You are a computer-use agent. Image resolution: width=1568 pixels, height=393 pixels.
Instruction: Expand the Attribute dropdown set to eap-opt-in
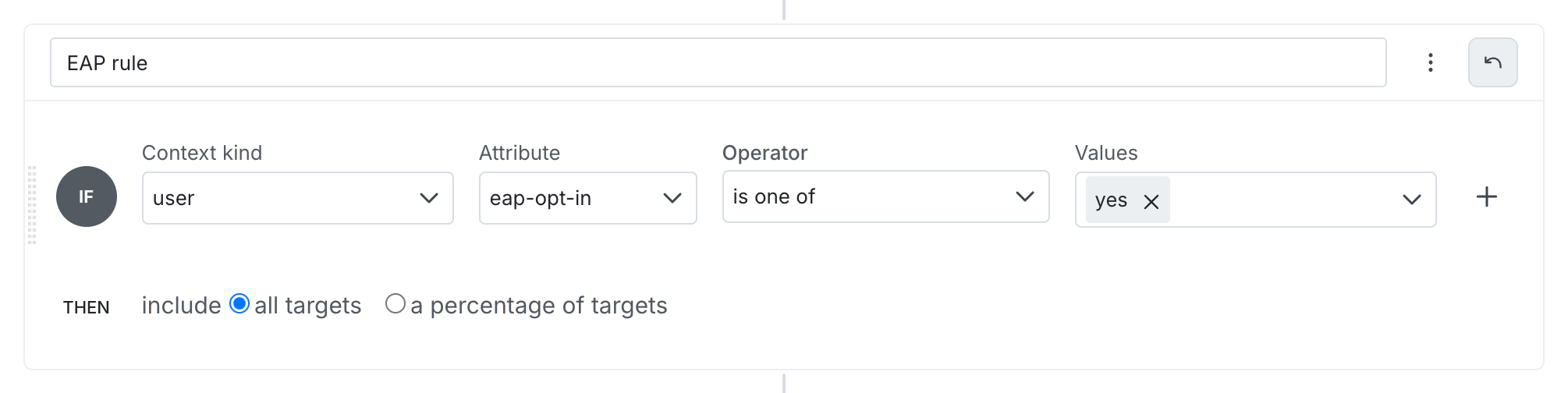pos(587,198)
